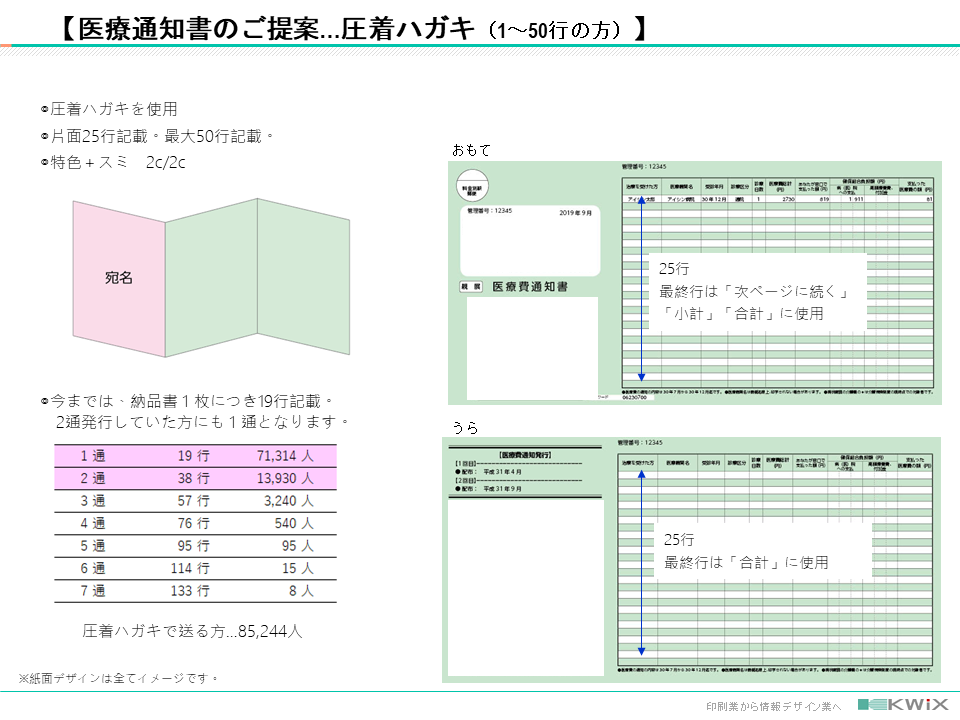Click the 管理番号:12345 above the front table
The image size is (960, 720).
click(x=644, y=167)
